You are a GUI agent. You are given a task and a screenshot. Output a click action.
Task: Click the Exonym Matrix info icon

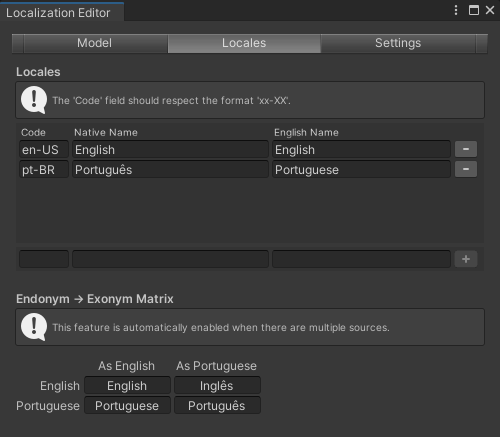click(34, 327)
